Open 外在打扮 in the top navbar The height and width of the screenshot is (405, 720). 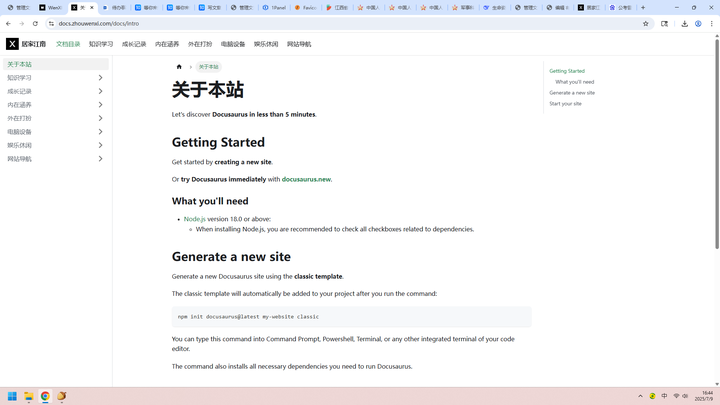click(x=200, y=44)
